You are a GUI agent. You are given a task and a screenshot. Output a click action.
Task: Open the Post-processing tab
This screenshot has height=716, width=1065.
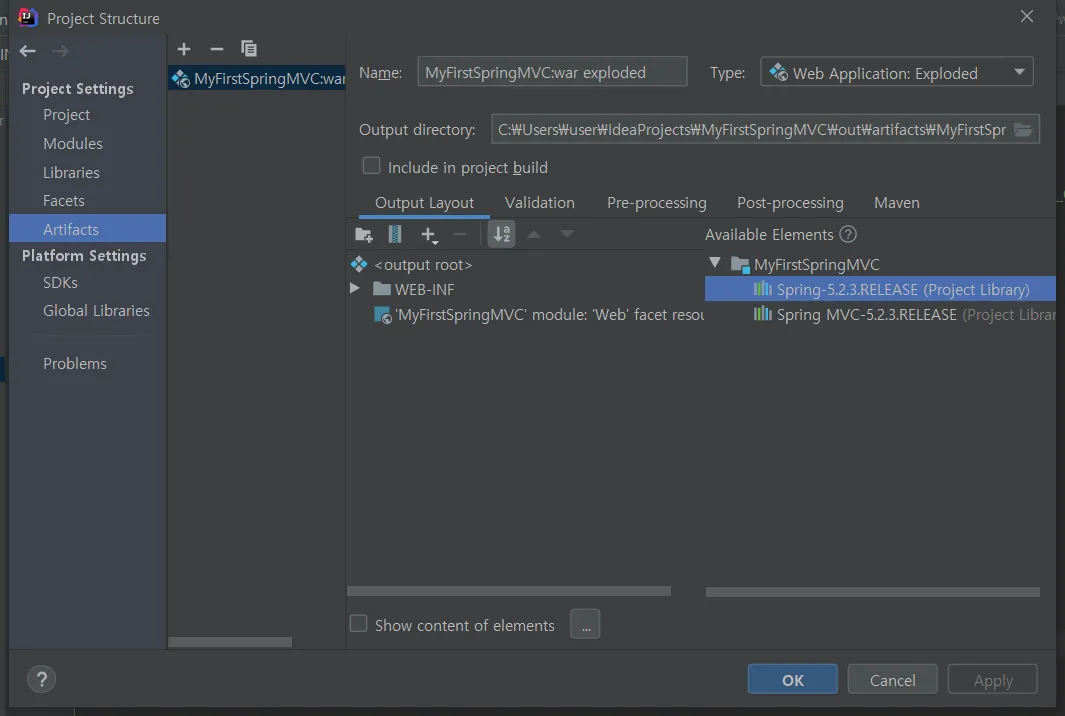(790, 203)
